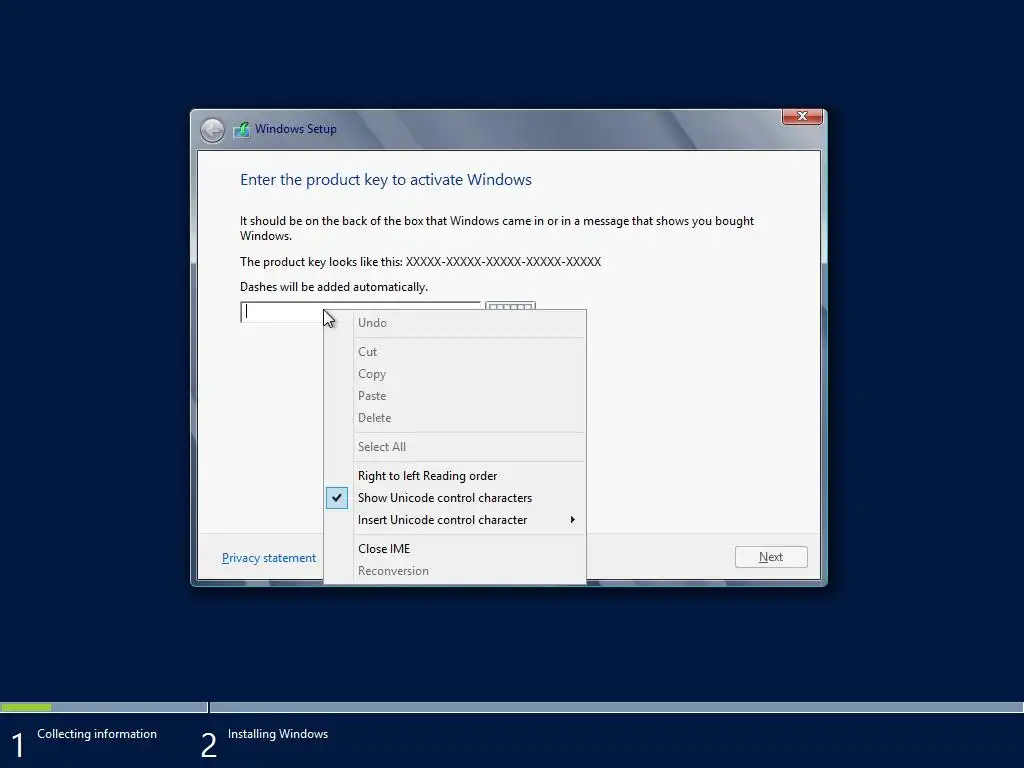Viewport: 1024px width, 768px height.
Task: Select Copy in the context menu
Action: click(x=455, y=374)
